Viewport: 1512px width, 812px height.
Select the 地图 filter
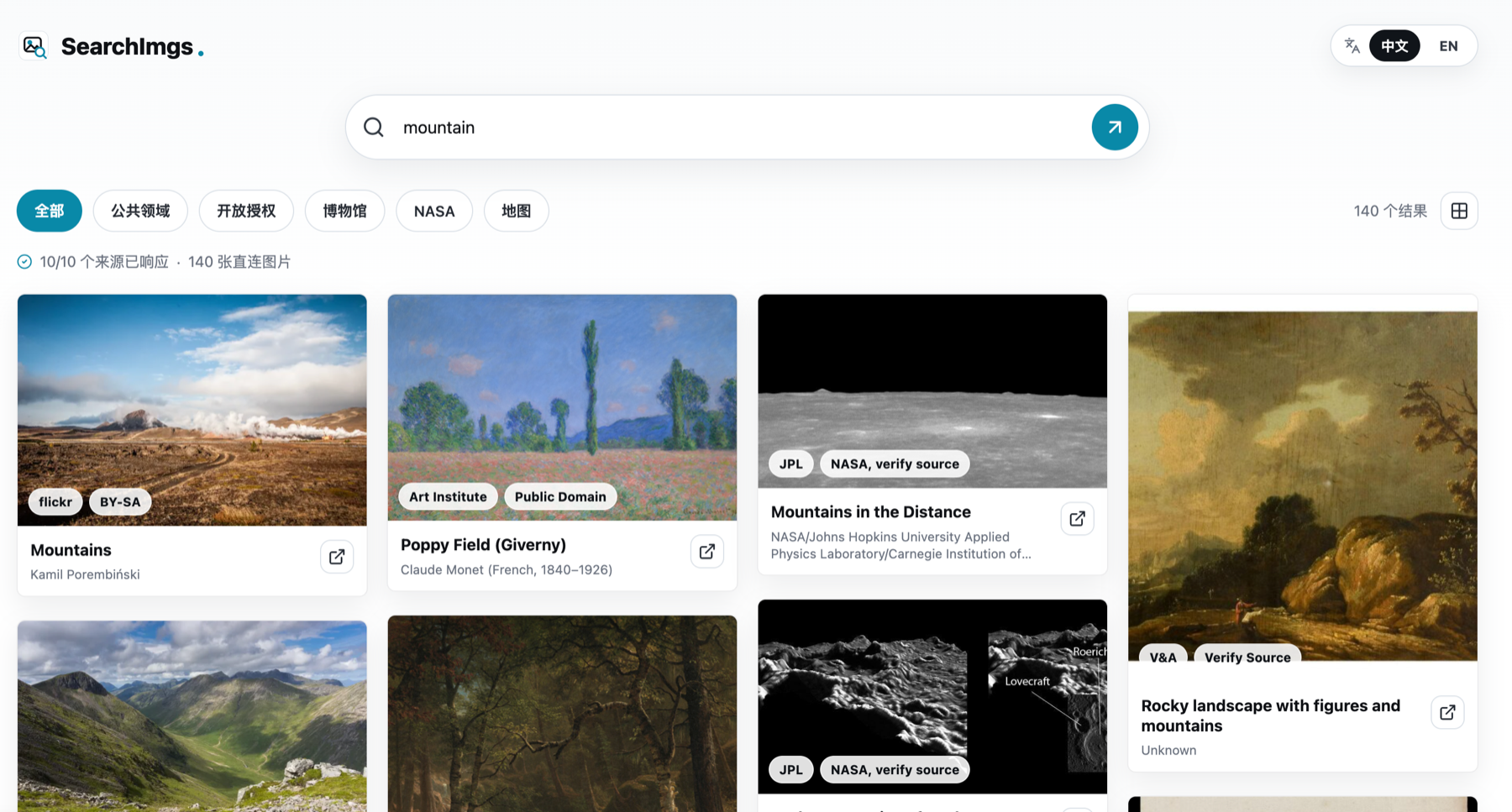coord(517,211)
